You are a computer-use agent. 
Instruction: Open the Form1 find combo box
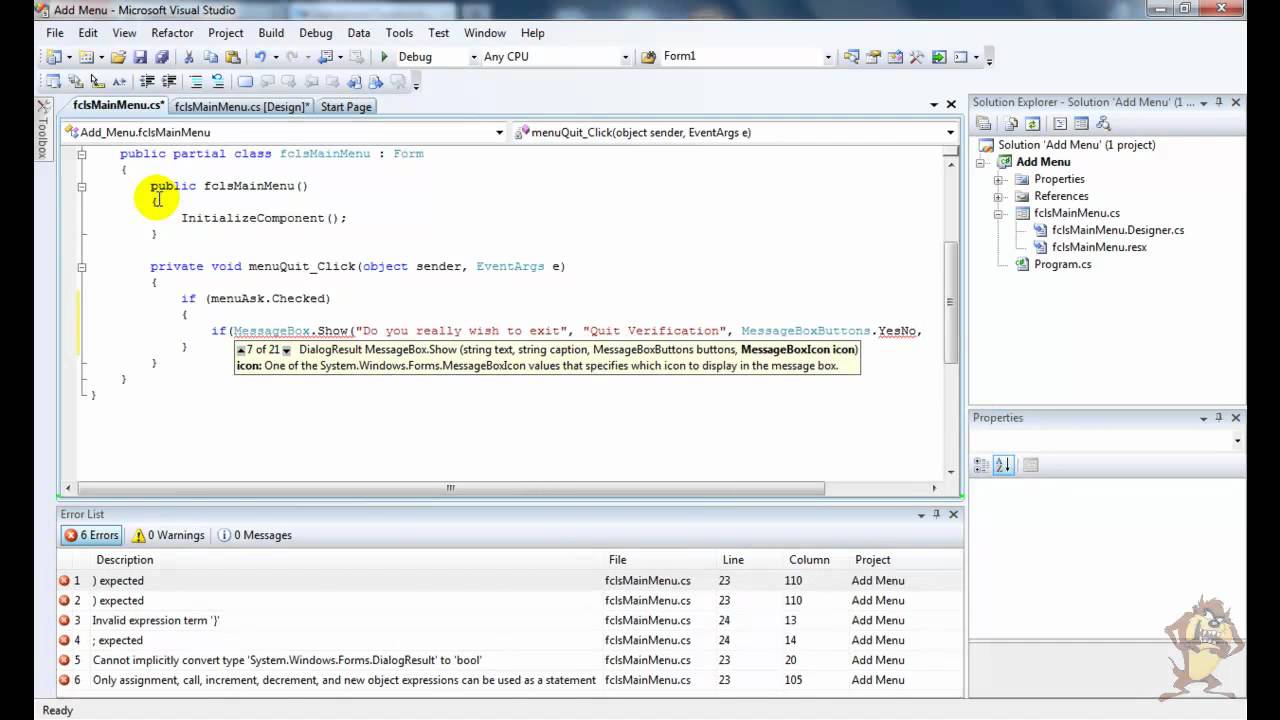[x=828, y=57]
